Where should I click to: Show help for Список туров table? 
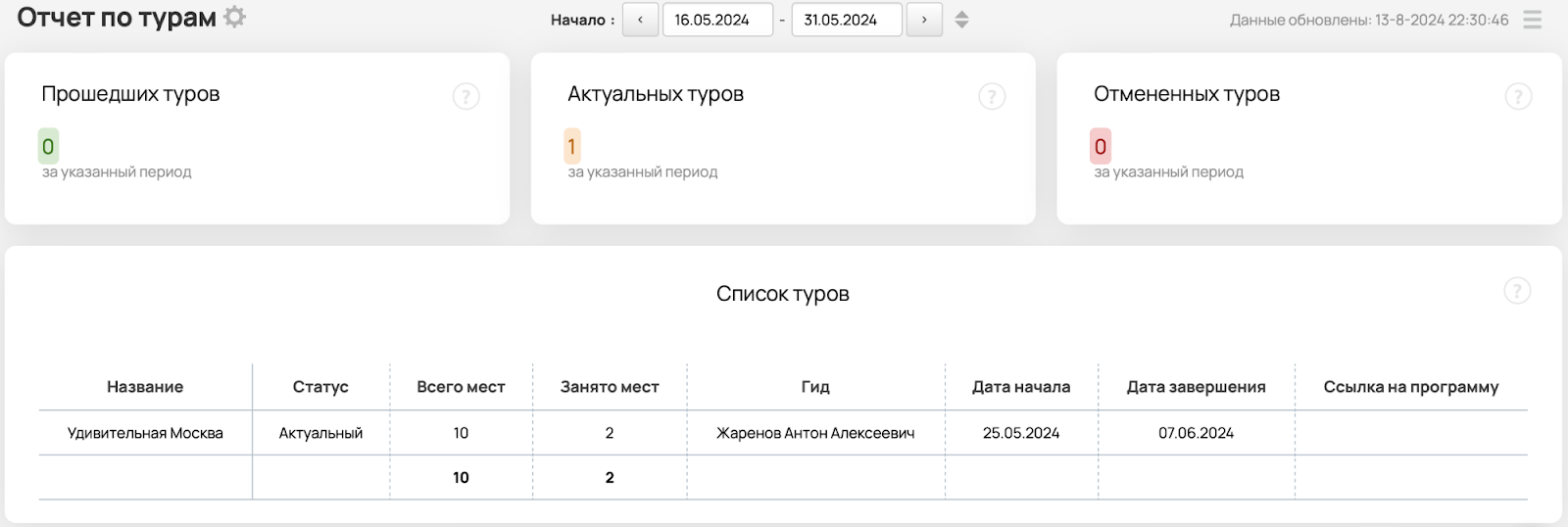point(1517,291)
